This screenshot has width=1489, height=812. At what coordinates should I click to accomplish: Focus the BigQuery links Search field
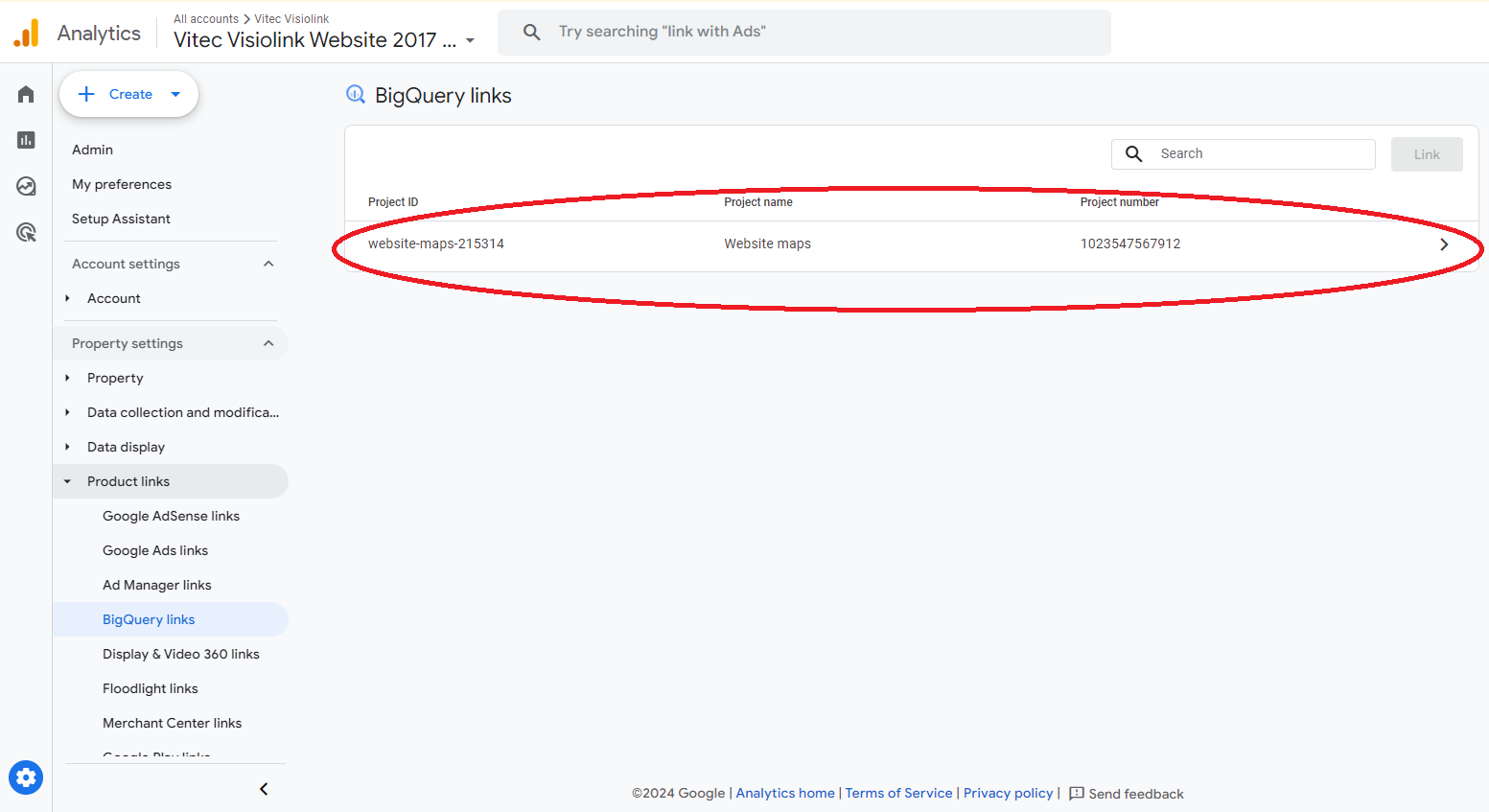pyautogui.click(x=1244, y=154)
